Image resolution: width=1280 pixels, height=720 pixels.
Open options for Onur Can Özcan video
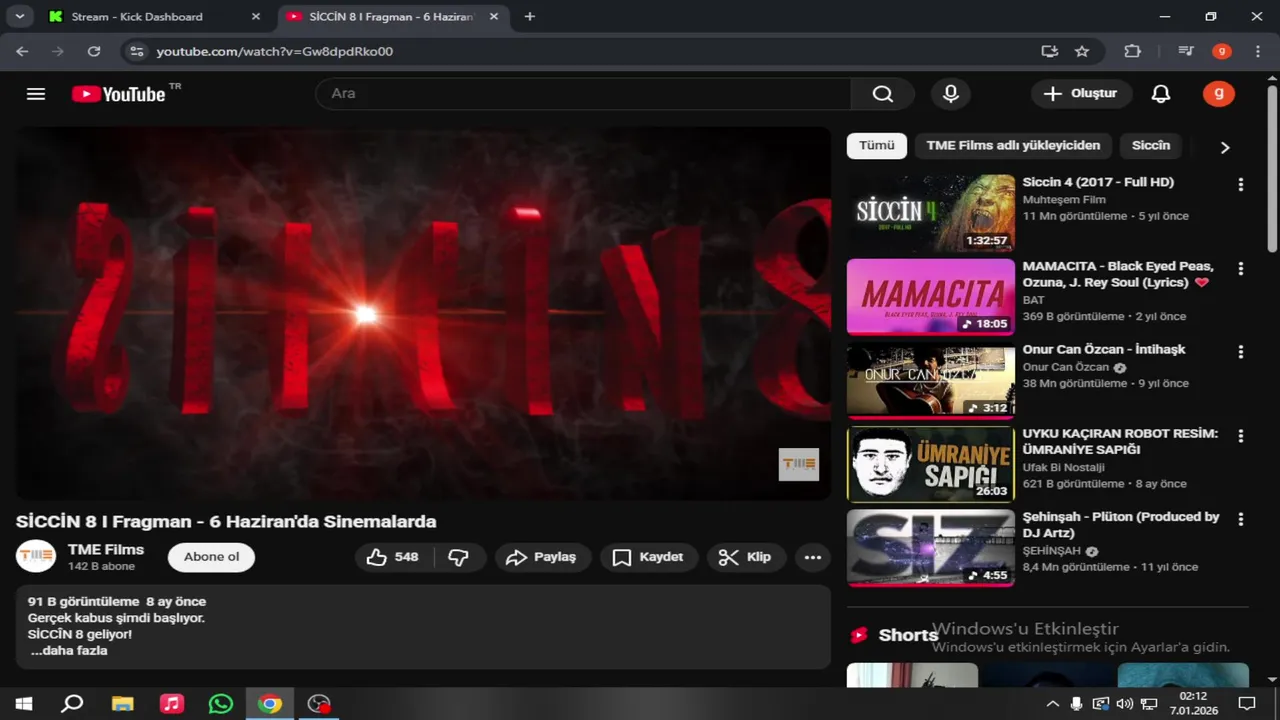(1240, 352)
